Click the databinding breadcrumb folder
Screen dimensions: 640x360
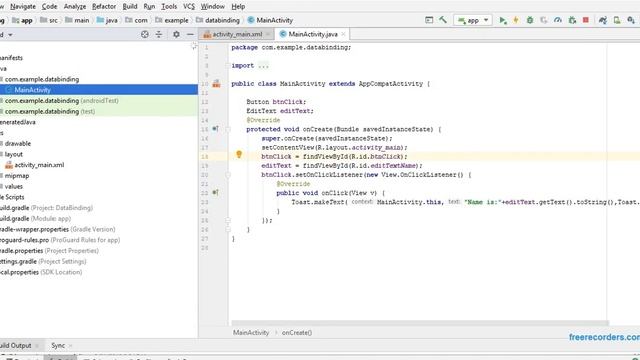[x=218, y=20]
